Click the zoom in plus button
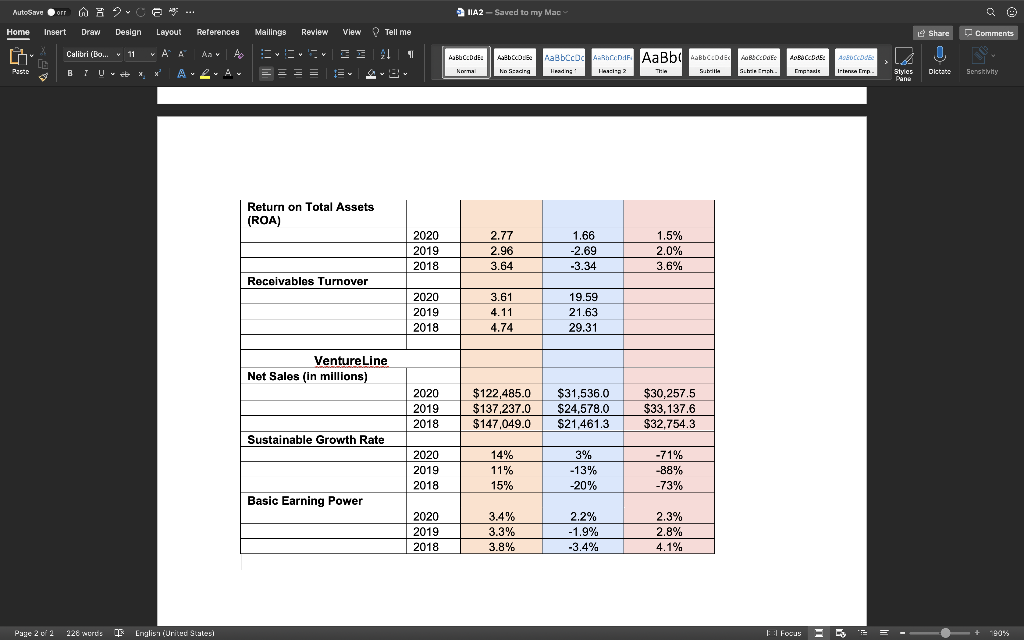Screen dimensions: 1024x640 [x=977, y=633]
